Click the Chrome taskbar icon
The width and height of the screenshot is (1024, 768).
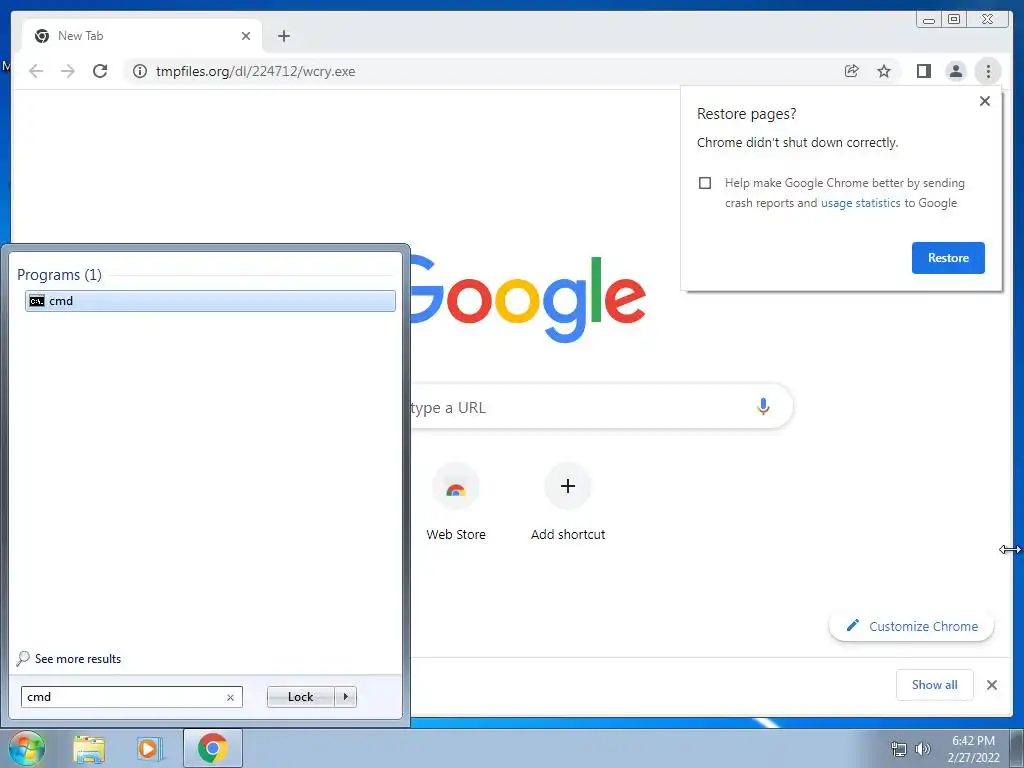tap(212, 748)
